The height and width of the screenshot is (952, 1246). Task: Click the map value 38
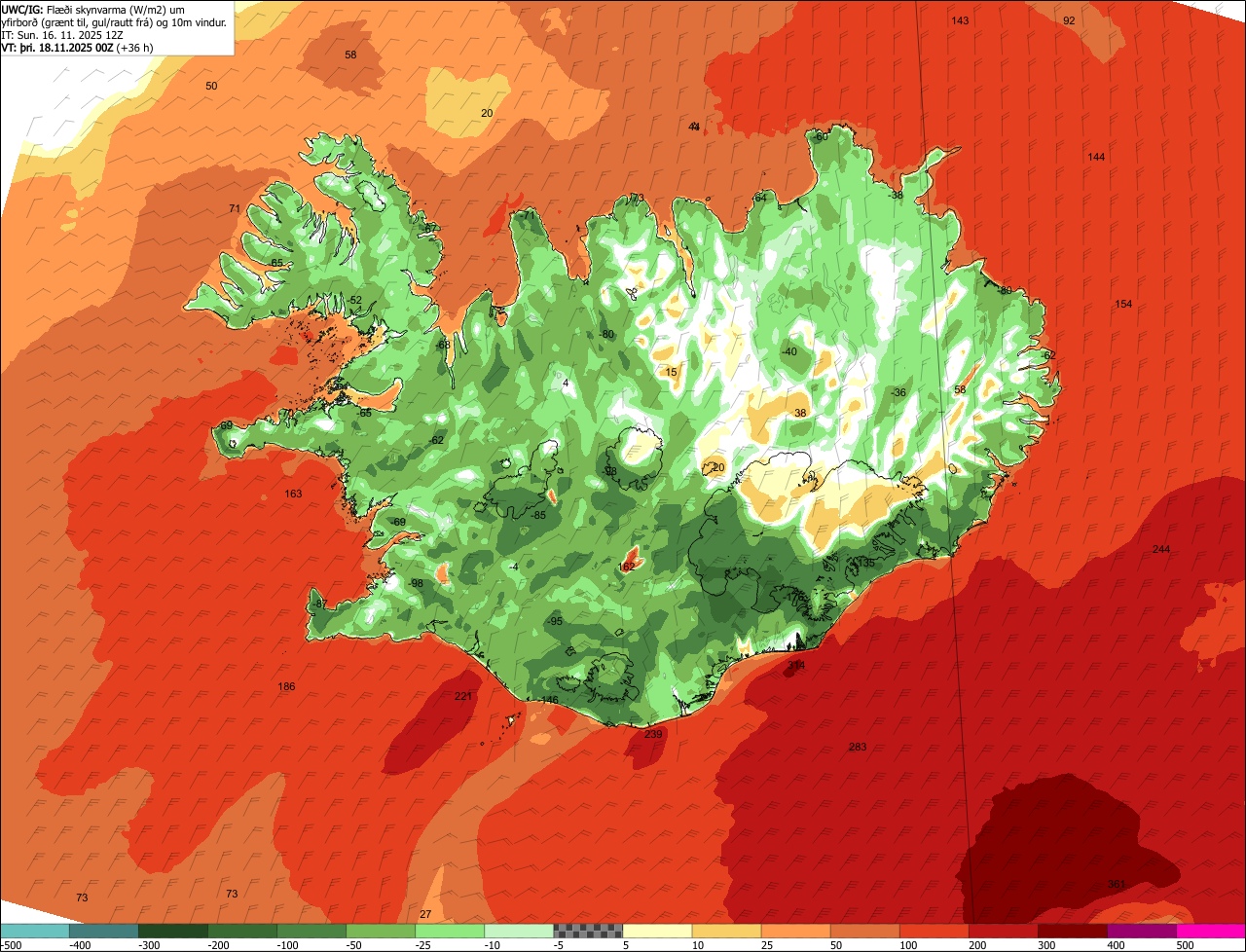(800, 413)
